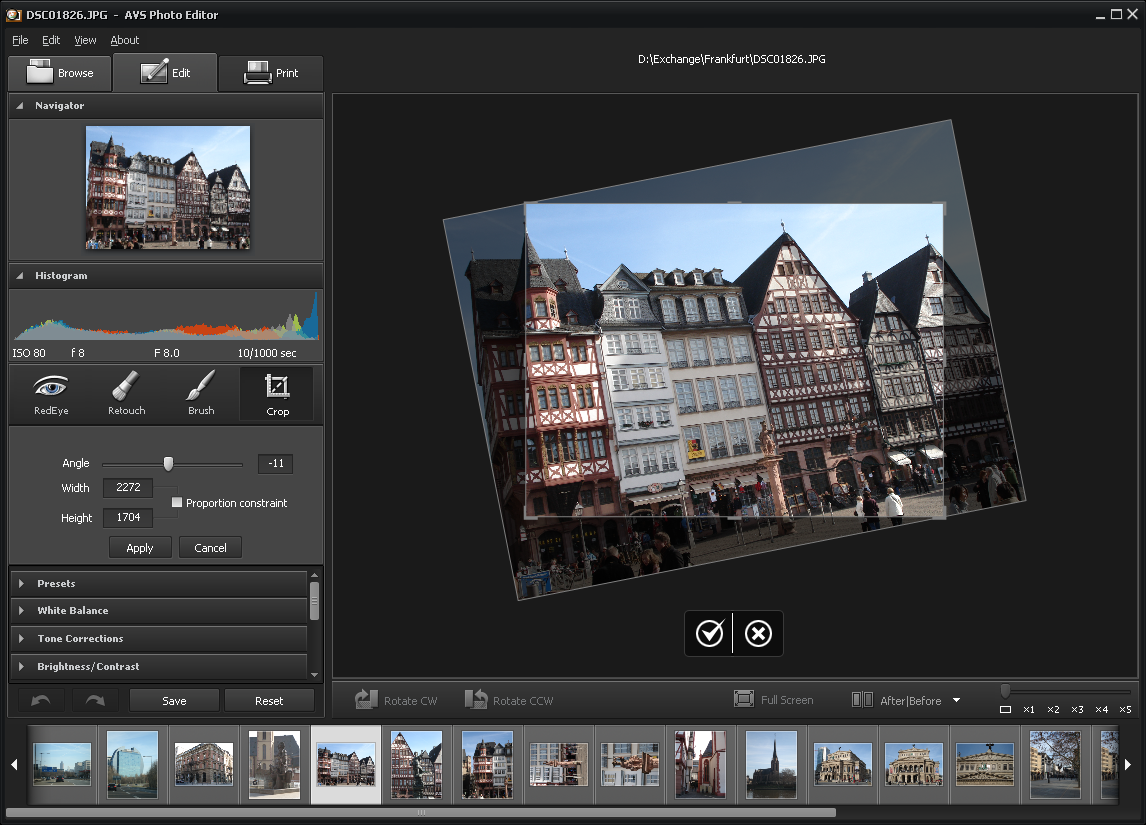Click the Apply button
The width and height of the screenshot is (1146, 825).
(140, 547)
